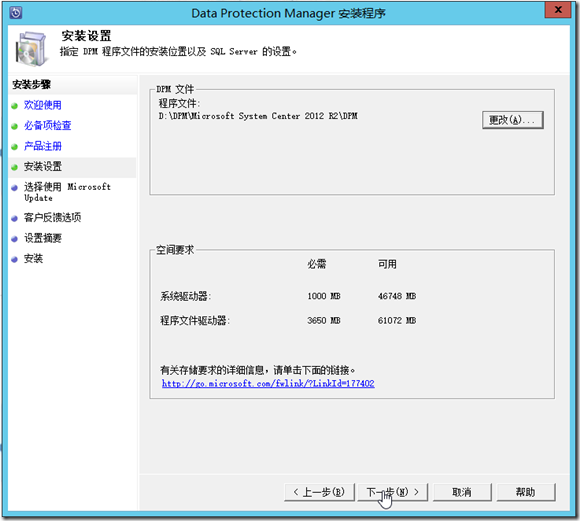The height and width of the screenshot is (521, 580).
Task: Go to the 必备项检查 step
Action: pos(47,126)
